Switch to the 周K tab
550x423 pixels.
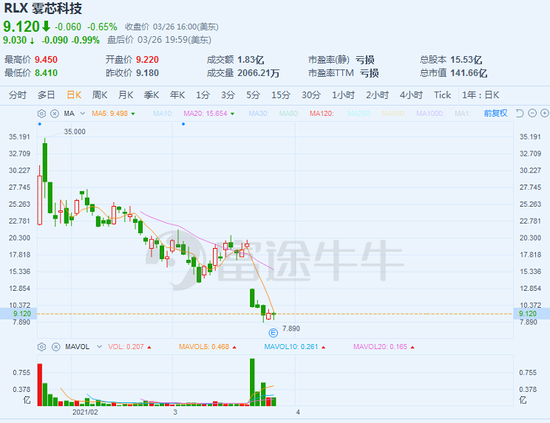point(99,95)
